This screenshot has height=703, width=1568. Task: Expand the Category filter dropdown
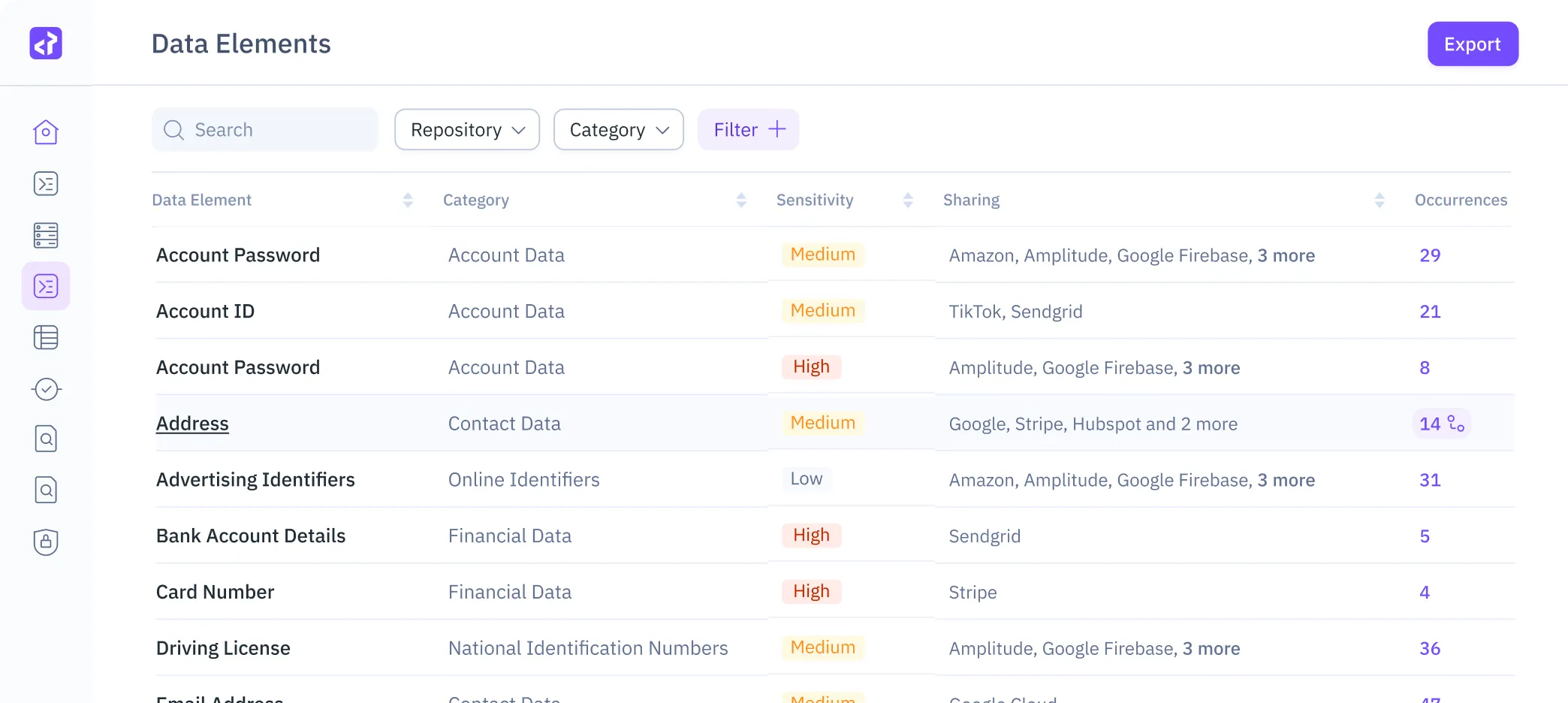(x=618, y=129)
